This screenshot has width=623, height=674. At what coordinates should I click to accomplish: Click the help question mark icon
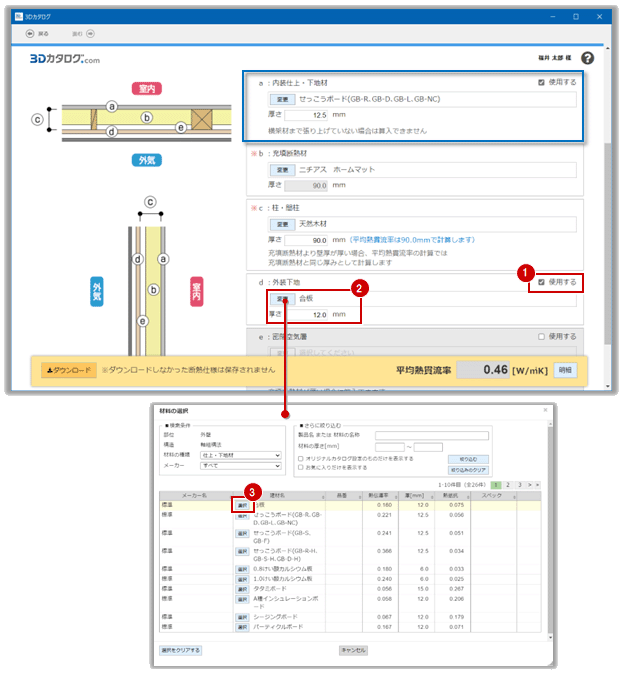click(x=587, y=59)
